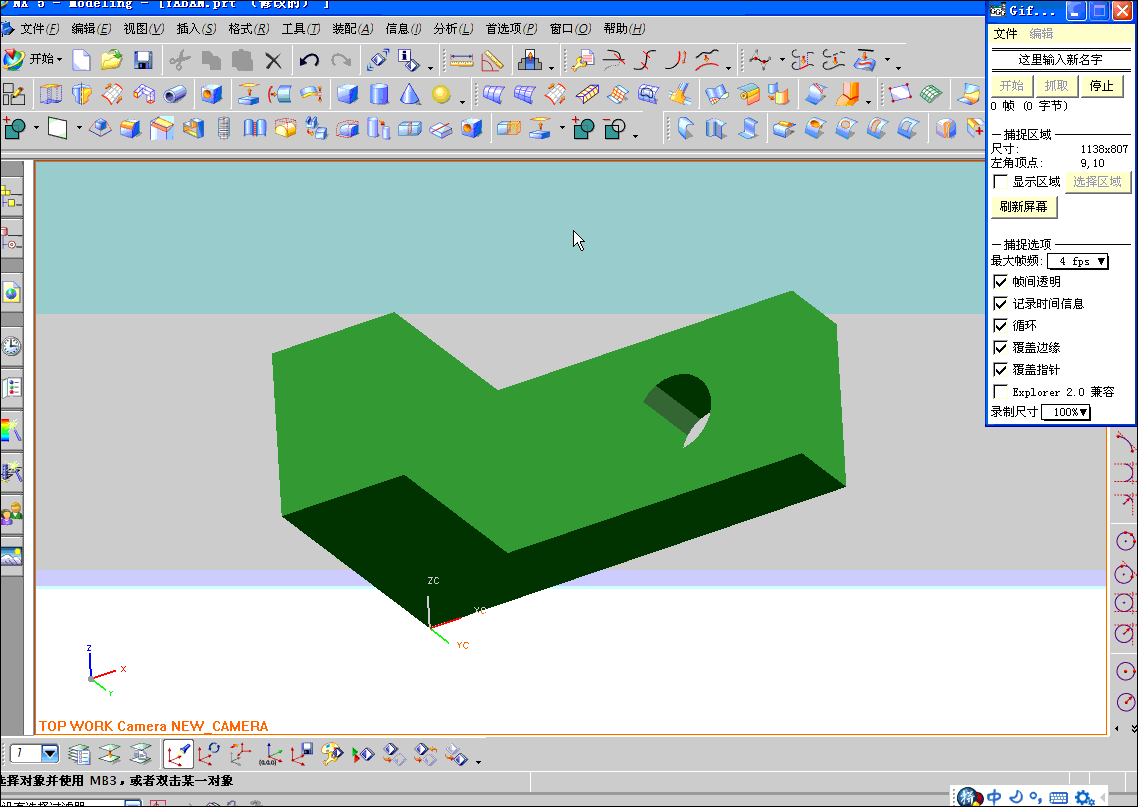Toggle the 记录时间信息 checkbox
This screenshot has height=807, width=1138.
coord(1000,303)
